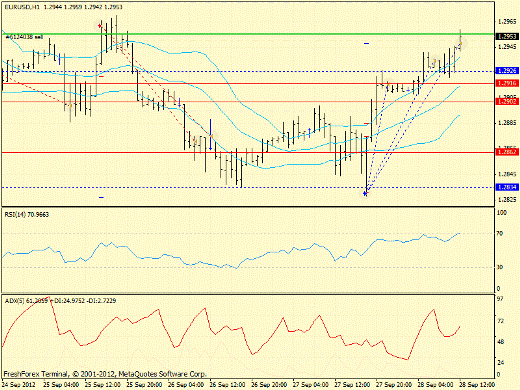Click the 28 Sep 04:00 time label
Screen dimensions: 520x390
tap(436, 384)
